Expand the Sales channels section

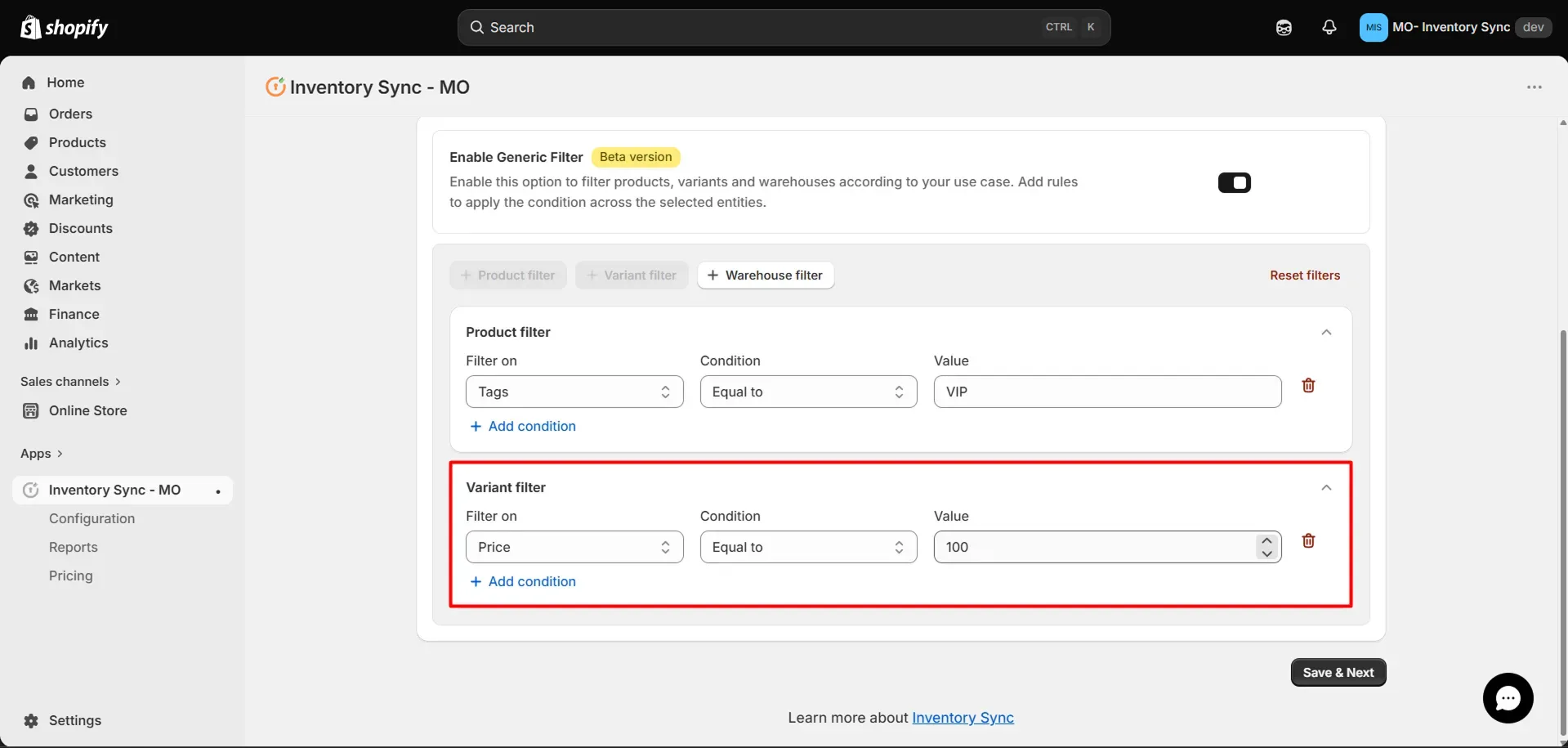click(71, 382)
